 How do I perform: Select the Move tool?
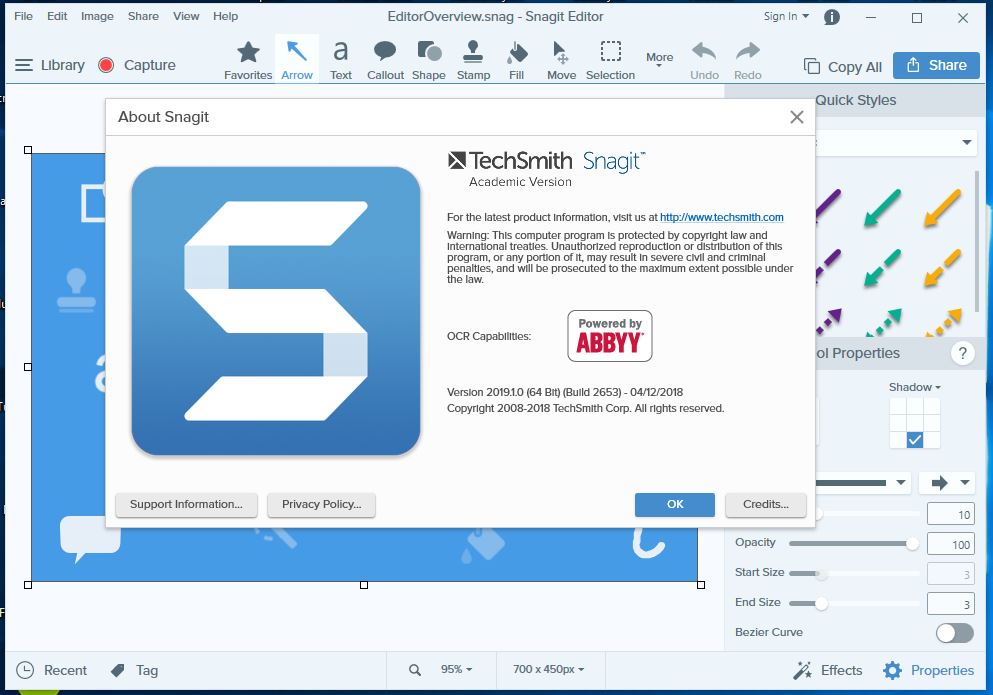coord(561,60)
